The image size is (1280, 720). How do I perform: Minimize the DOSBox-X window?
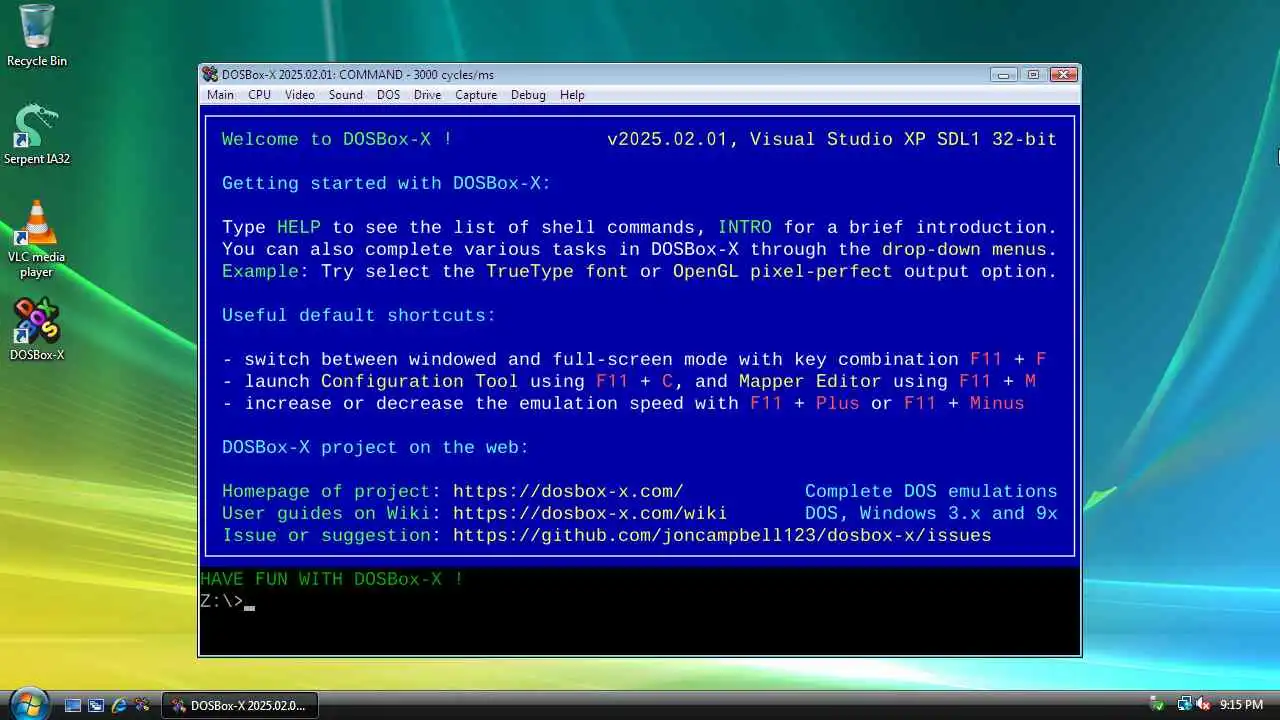click(x=1004, y=74)
